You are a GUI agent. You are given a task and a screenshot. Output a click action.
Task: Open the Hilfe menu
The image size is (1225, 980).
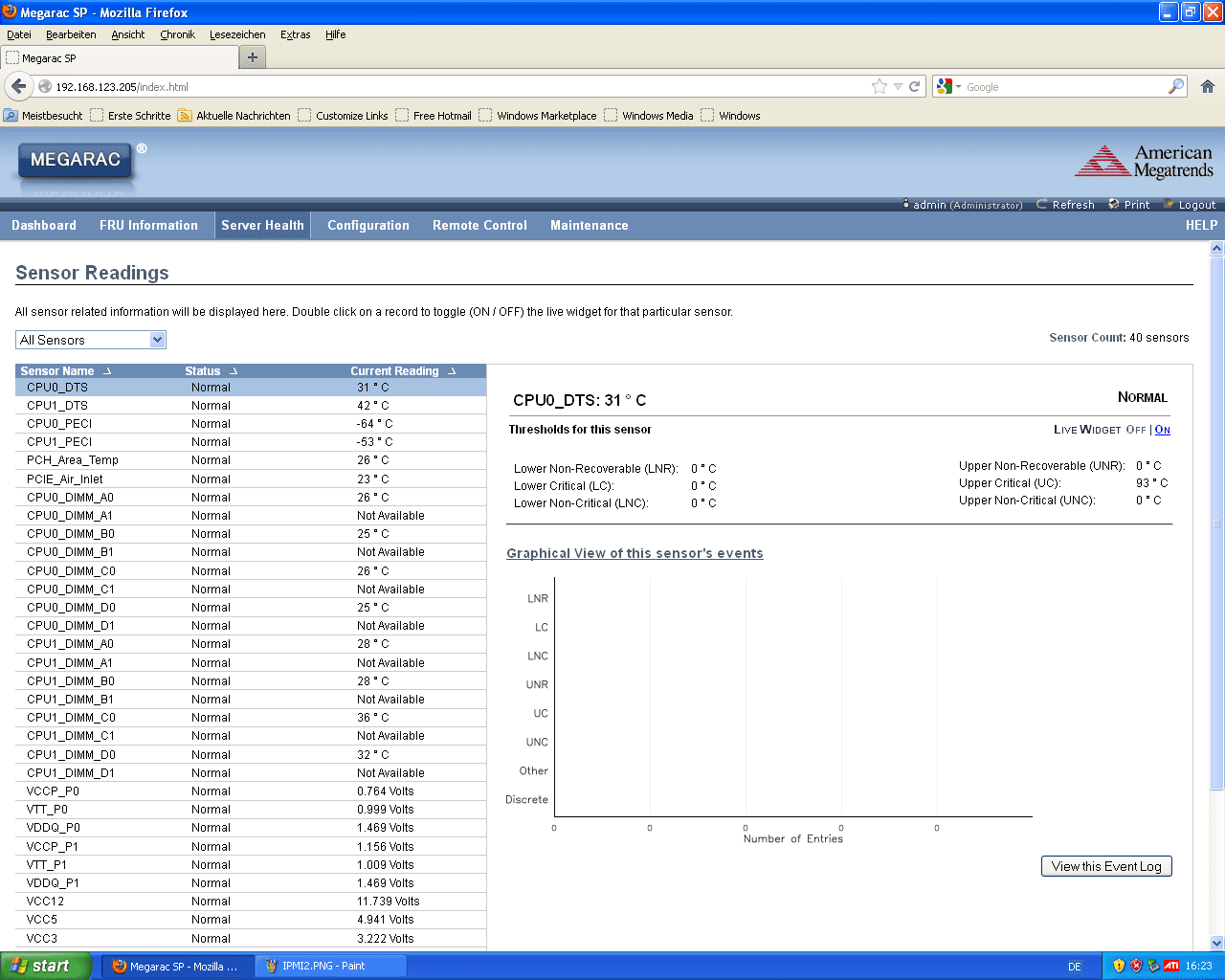pyautogui.click(x=336, y=34)
